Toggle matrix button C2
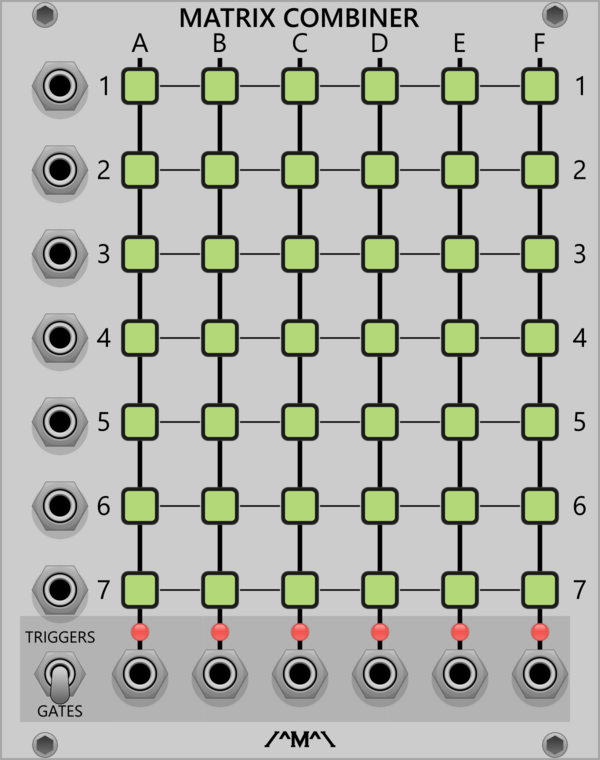Screen dimensions: 600x760 (x=300, y=170)
